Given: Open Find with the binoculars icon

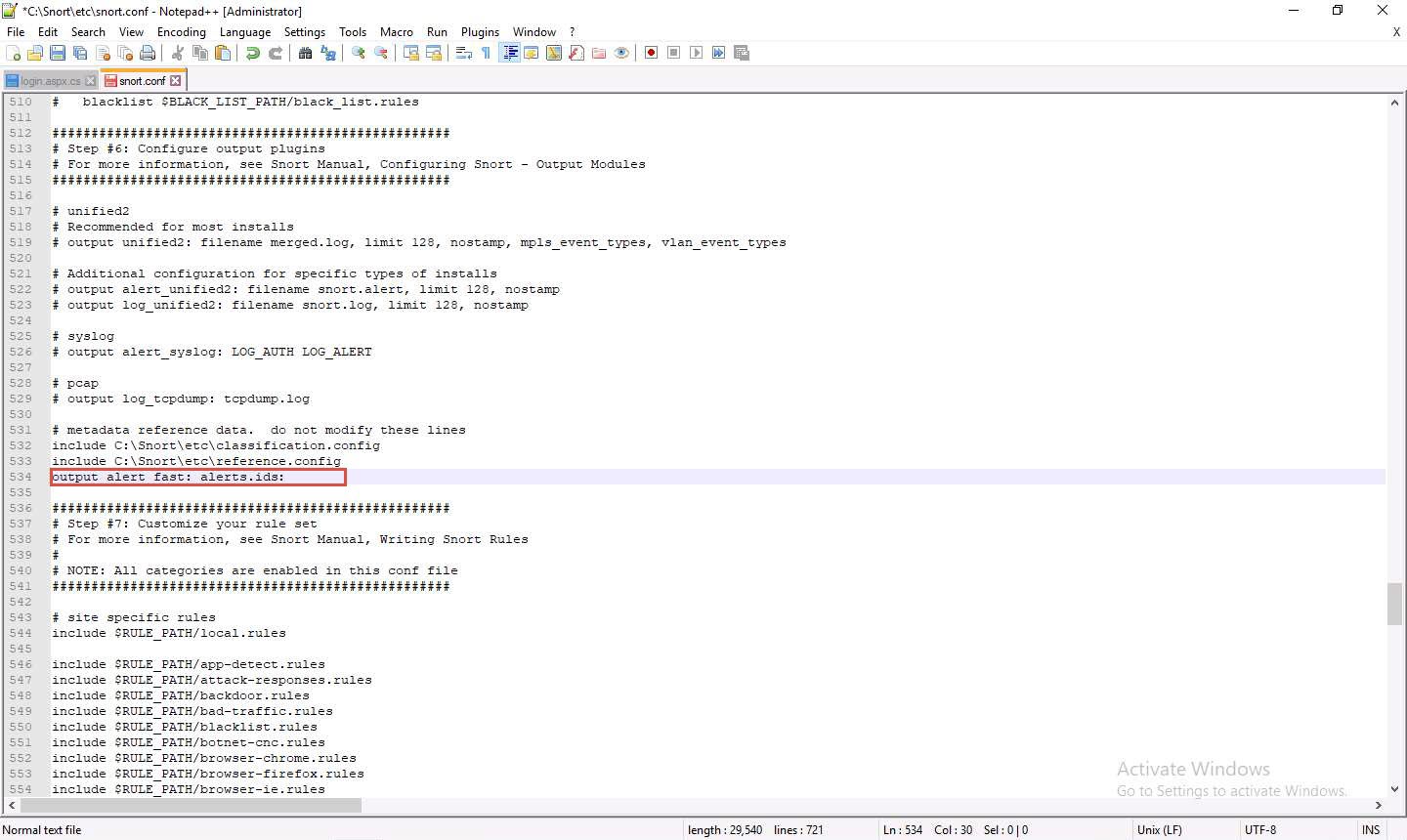Looking at the screenshot, I should click(306, 53).
